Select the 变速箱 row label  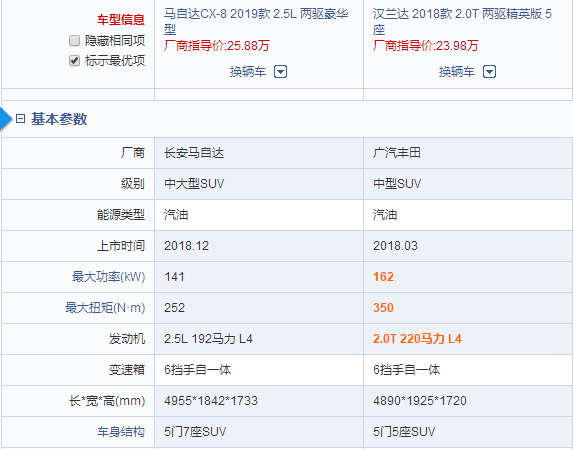coord(127,370)
